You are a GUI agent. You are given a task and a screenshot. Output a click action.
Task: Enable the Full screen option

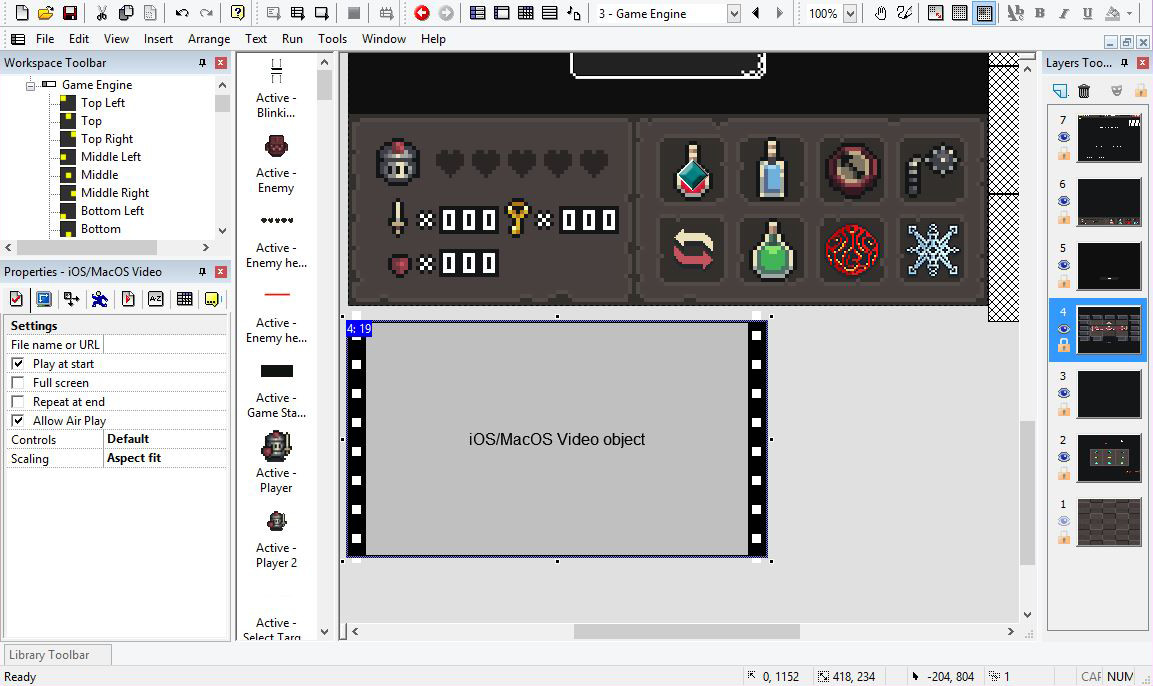(19, 382)
